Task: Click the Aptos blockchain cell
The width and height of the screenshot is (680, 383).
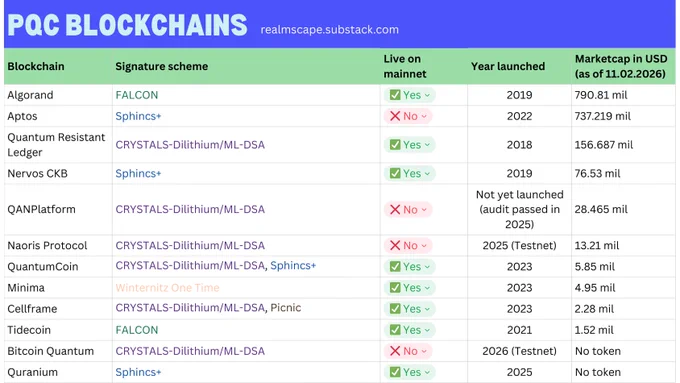Action: [x=58, y=116]
